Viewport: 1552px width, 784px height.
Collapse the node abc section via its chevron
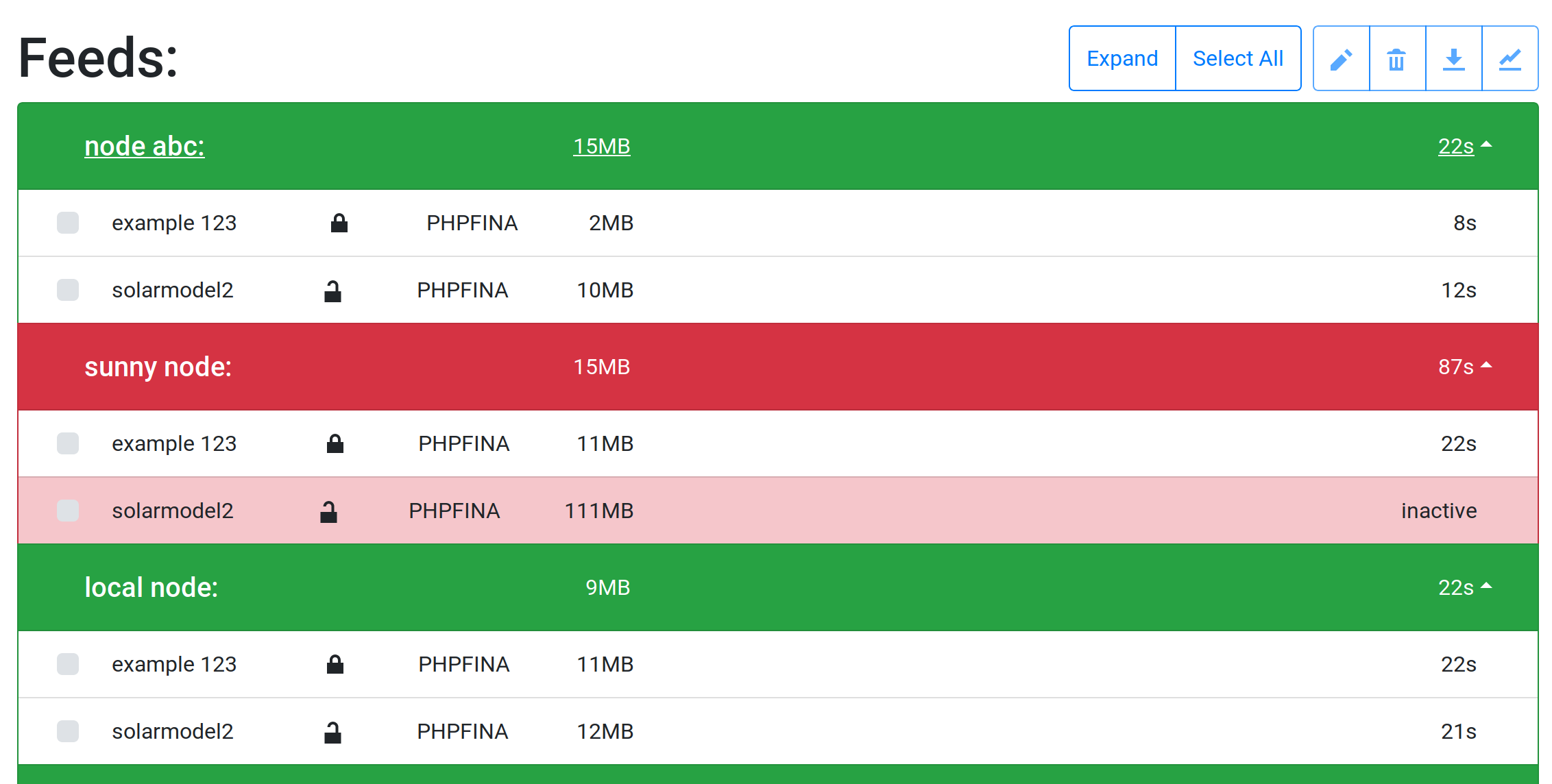pos(1487,145)
